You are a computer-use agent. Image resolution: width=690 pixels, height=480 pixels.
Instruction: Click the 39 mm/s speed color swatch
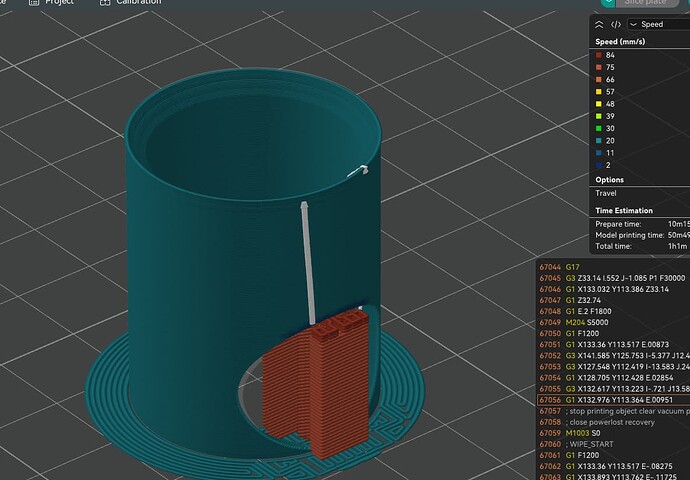(x=598, y=117)
